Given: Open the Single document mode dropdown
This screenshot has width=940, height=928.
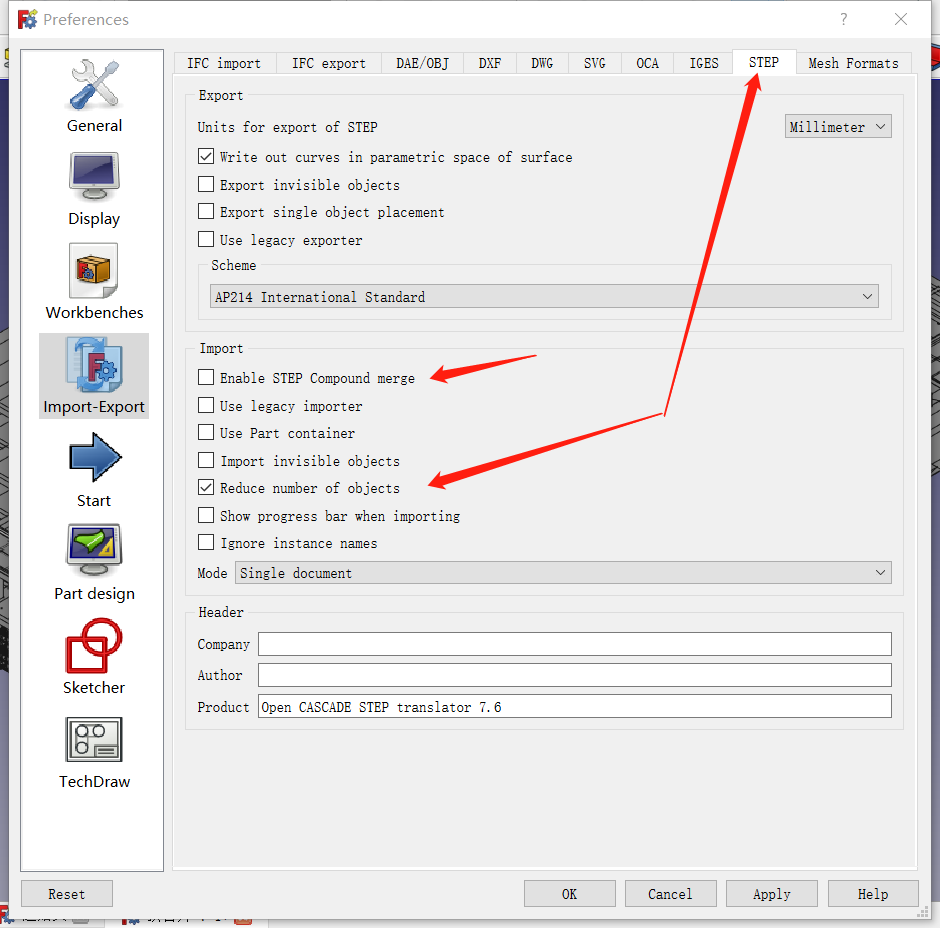Looking at the screenshot, I should coord(563,573).
